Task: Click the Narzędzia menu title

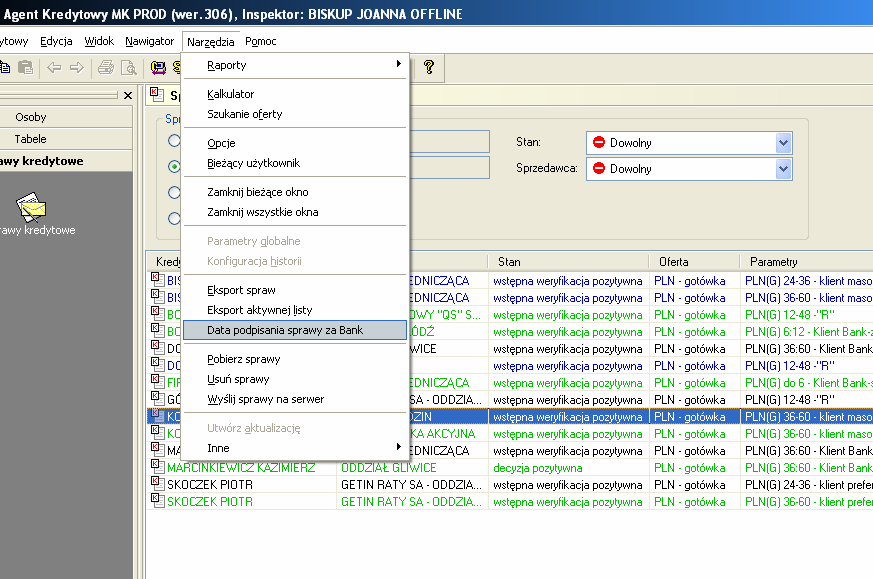Action: click(210, 42)
